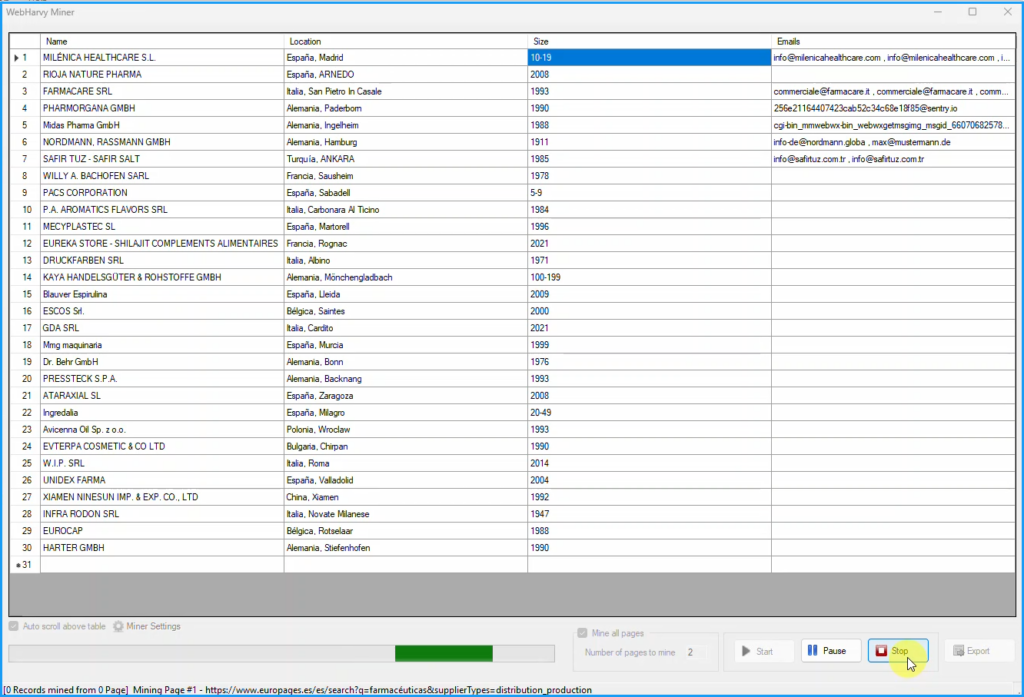Click the asterisk new-row marker at row 31
1024x697 pixels.
(x=17, y=565)
